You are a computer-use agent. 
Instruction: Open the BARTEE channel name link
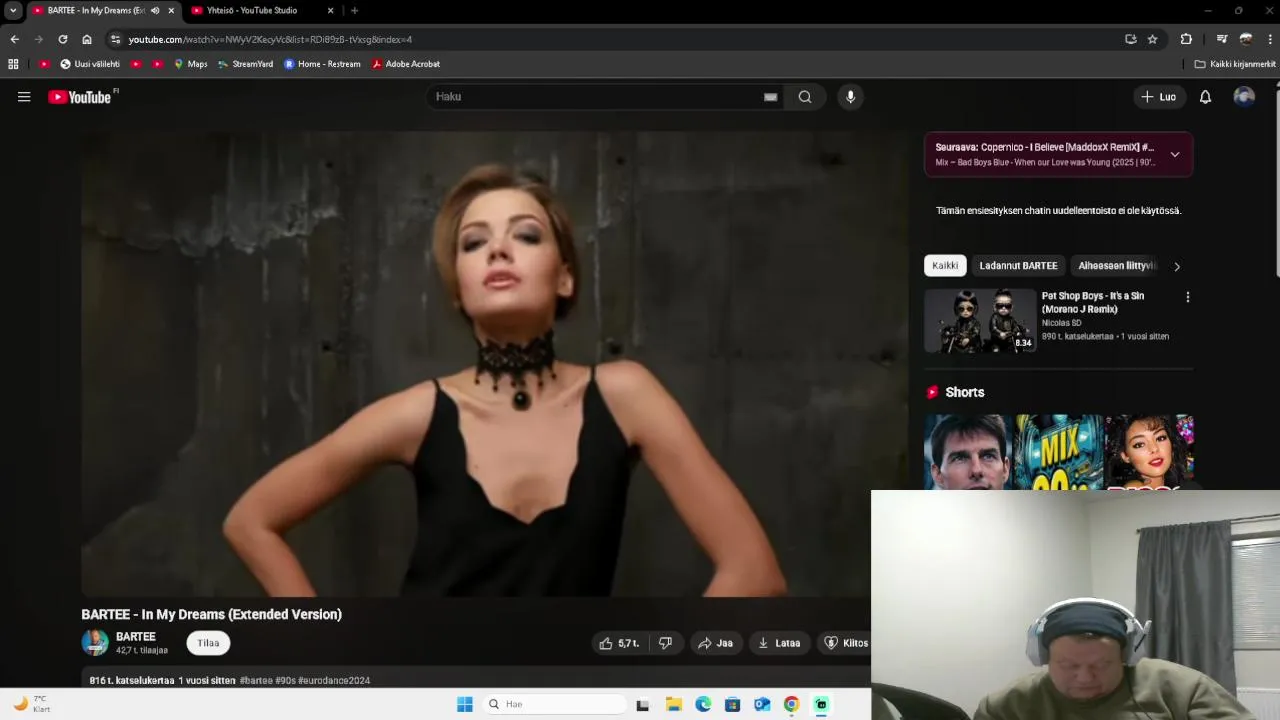click(x=136, y=637)
